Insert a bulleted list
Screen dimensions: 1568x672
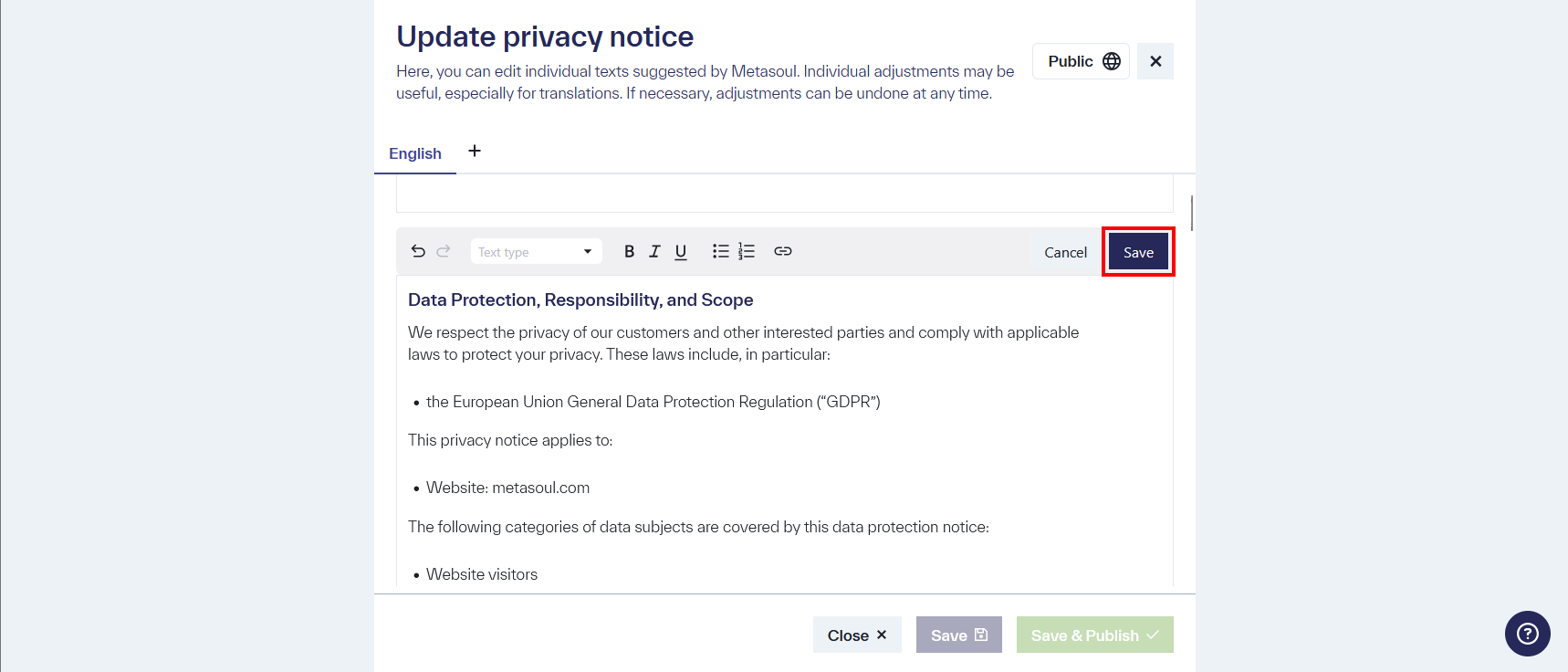[721, 251]
